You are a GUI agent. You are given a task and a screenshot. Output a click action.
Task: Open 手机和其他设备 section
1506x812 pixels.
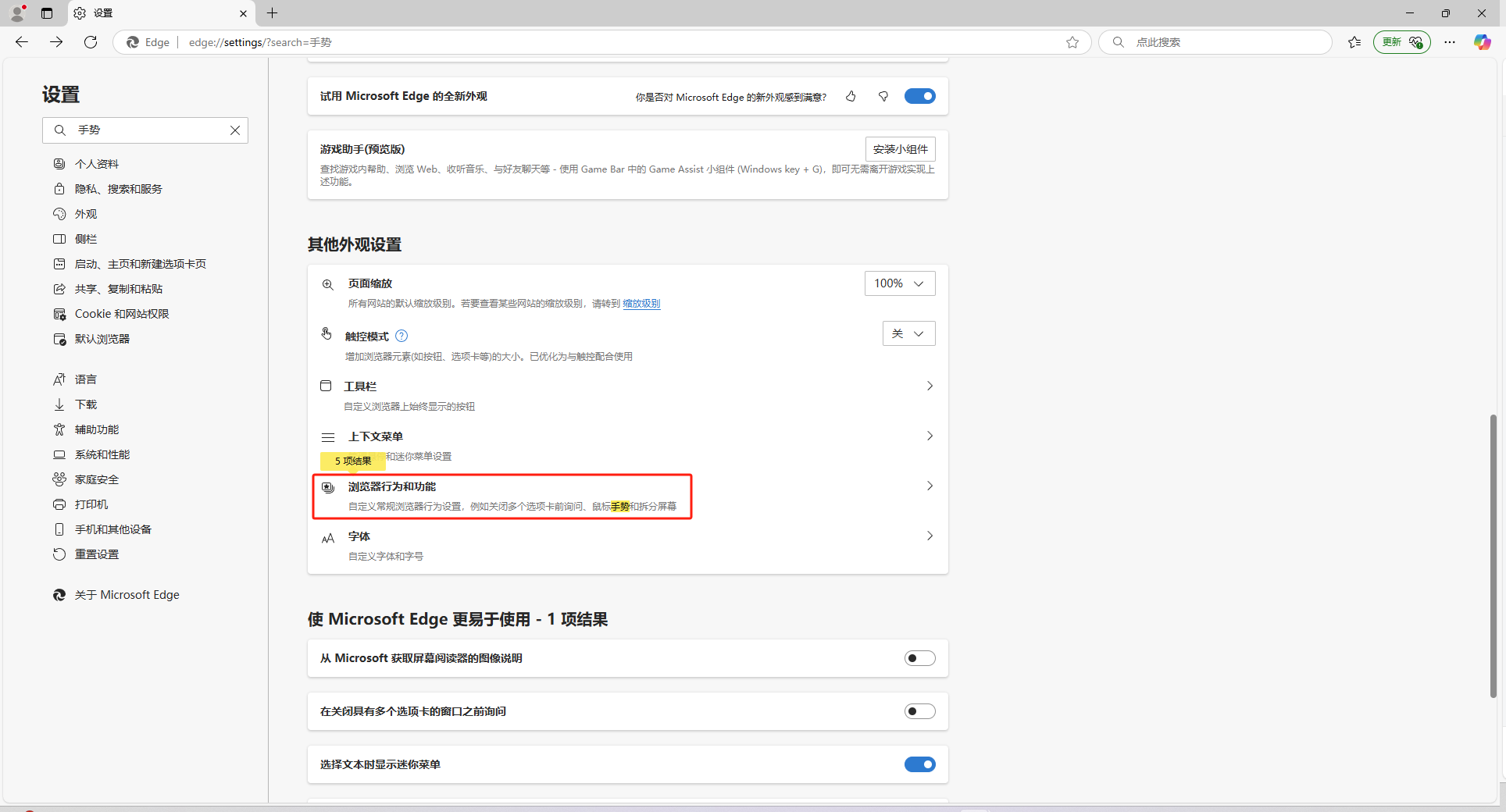click(113, 529)
